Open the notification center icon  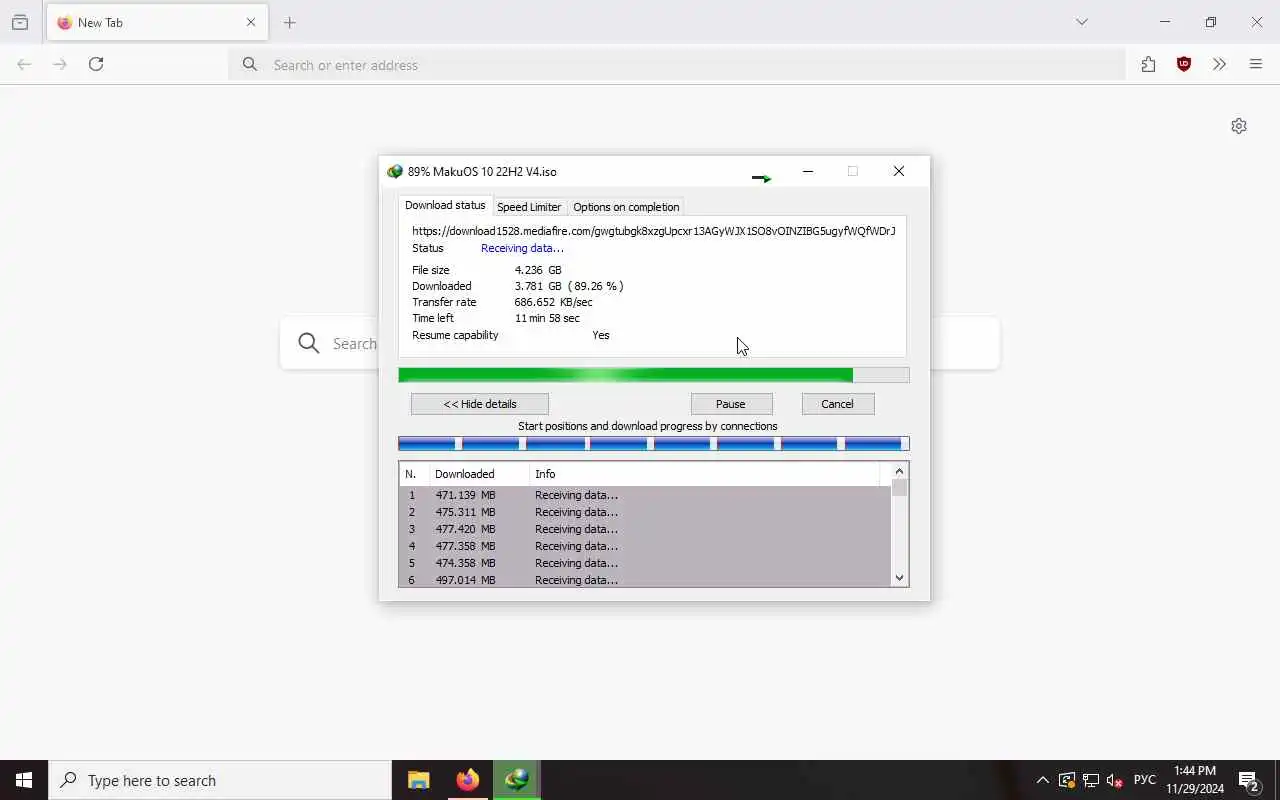[1249, 780]
